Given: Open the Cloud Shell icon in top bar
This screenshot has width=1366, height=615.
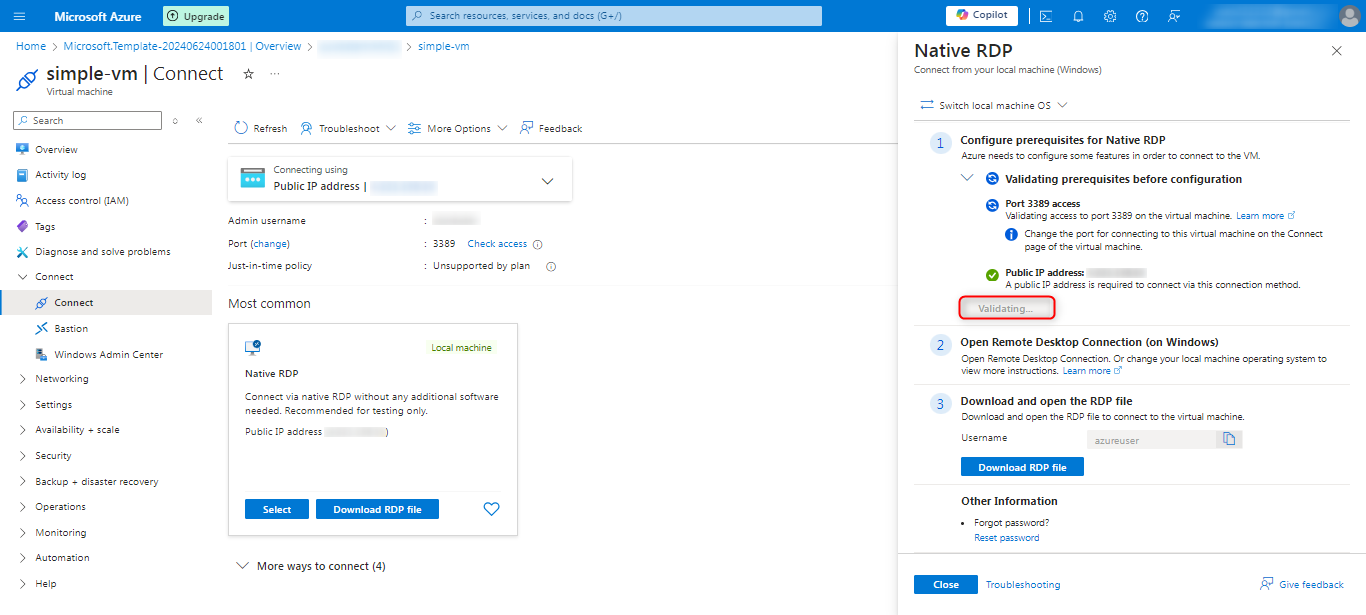Looking at the screenshot, I should coord(1045,16).
